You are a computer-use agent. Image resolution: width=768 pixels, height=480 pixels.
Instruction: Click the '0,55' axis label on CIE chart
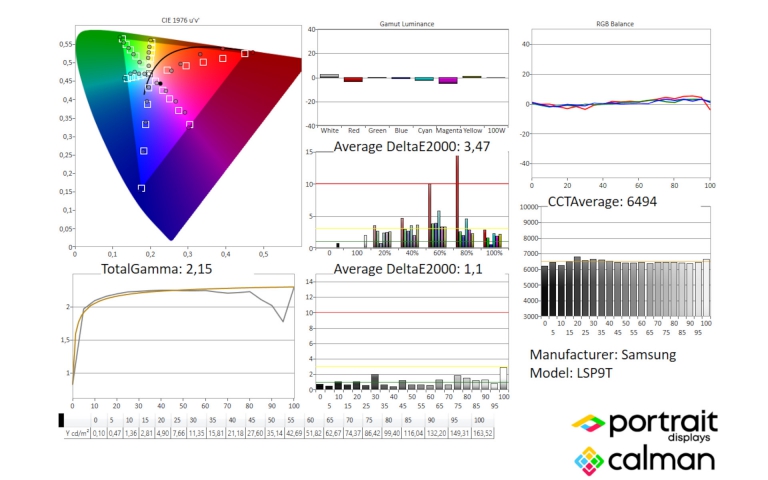click(66, 44)
